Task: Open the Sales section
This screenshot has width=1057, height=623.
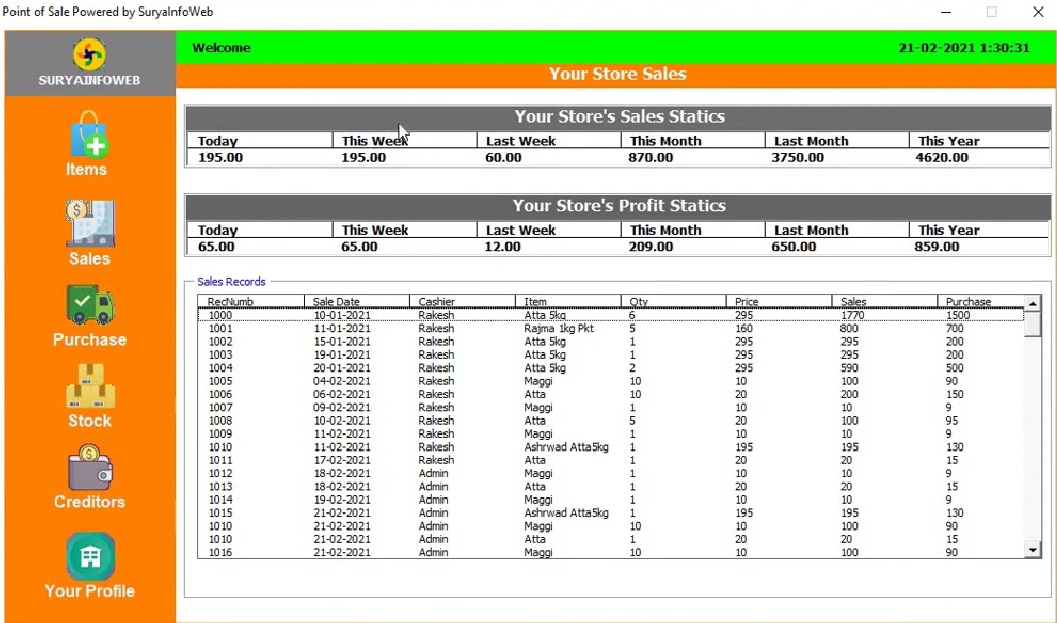Action: pyautogui.click(x=88, y=232)
